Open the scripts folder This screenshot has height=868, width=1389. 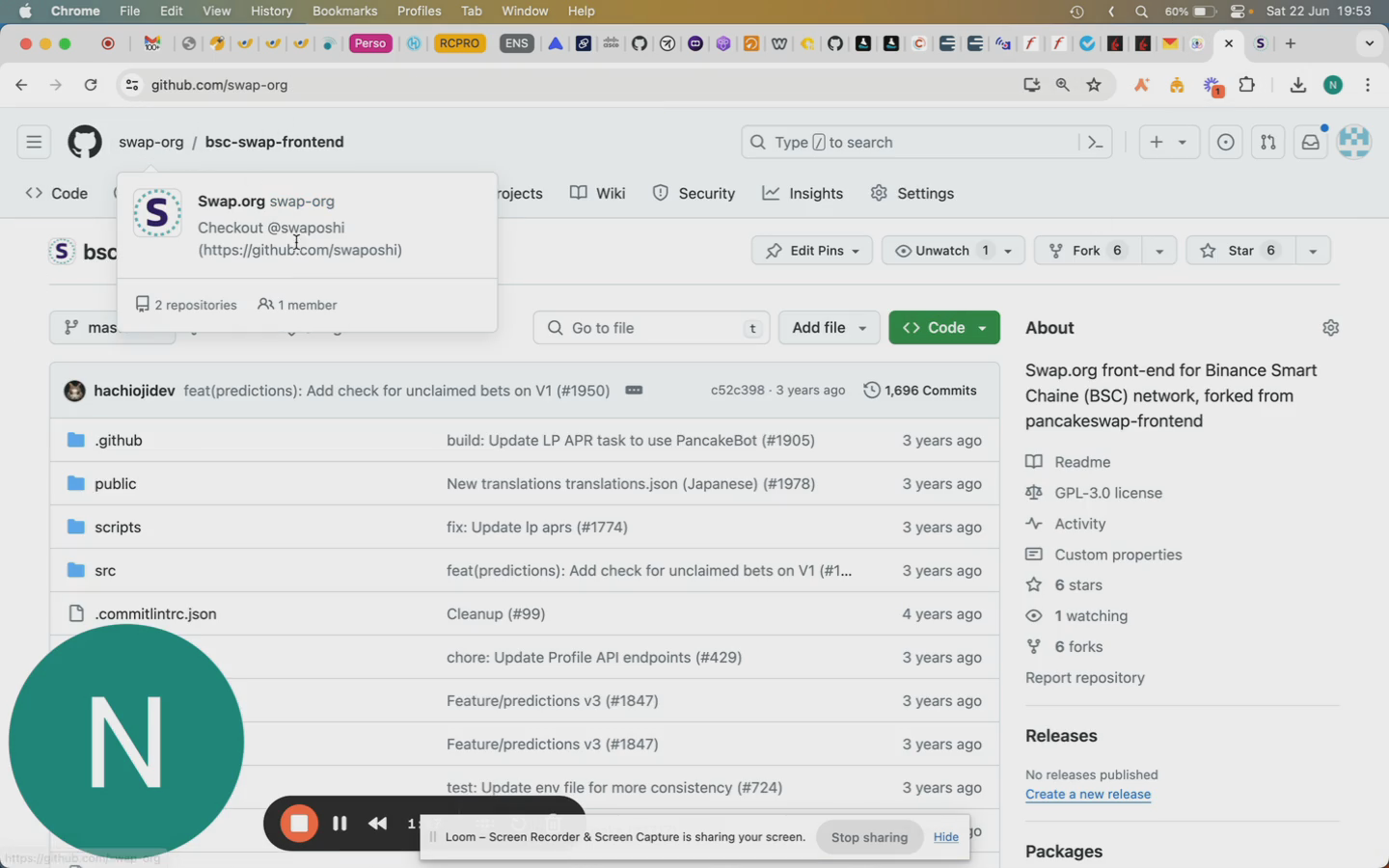[x=118, y=528]
